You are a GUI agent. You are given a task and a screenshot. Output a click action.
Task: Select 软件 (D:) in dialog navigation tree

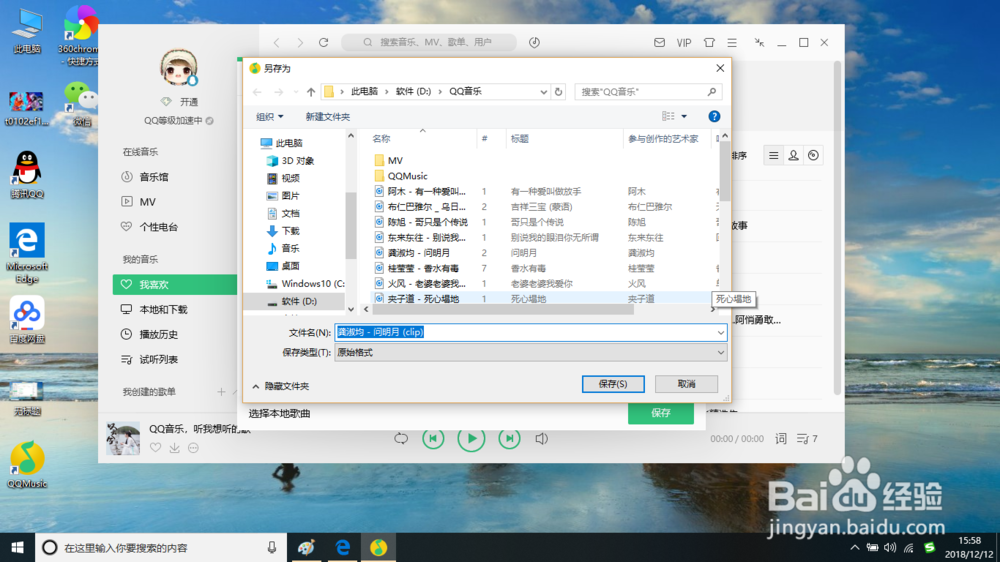[298, 301]
